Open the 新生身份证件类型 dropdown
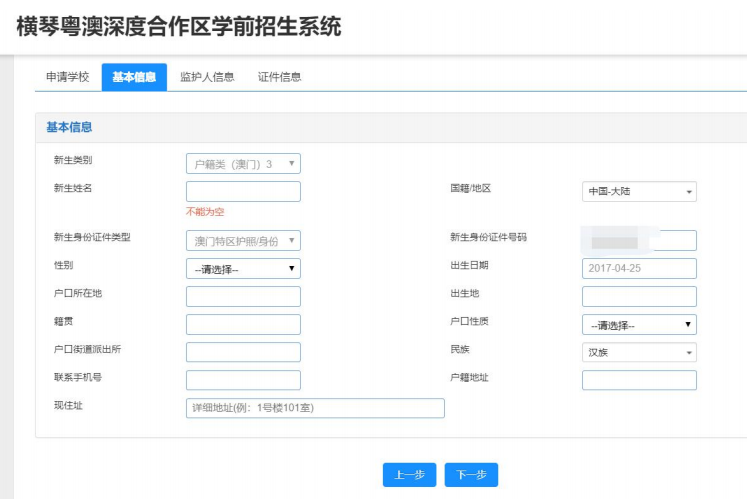 (243, 240)
